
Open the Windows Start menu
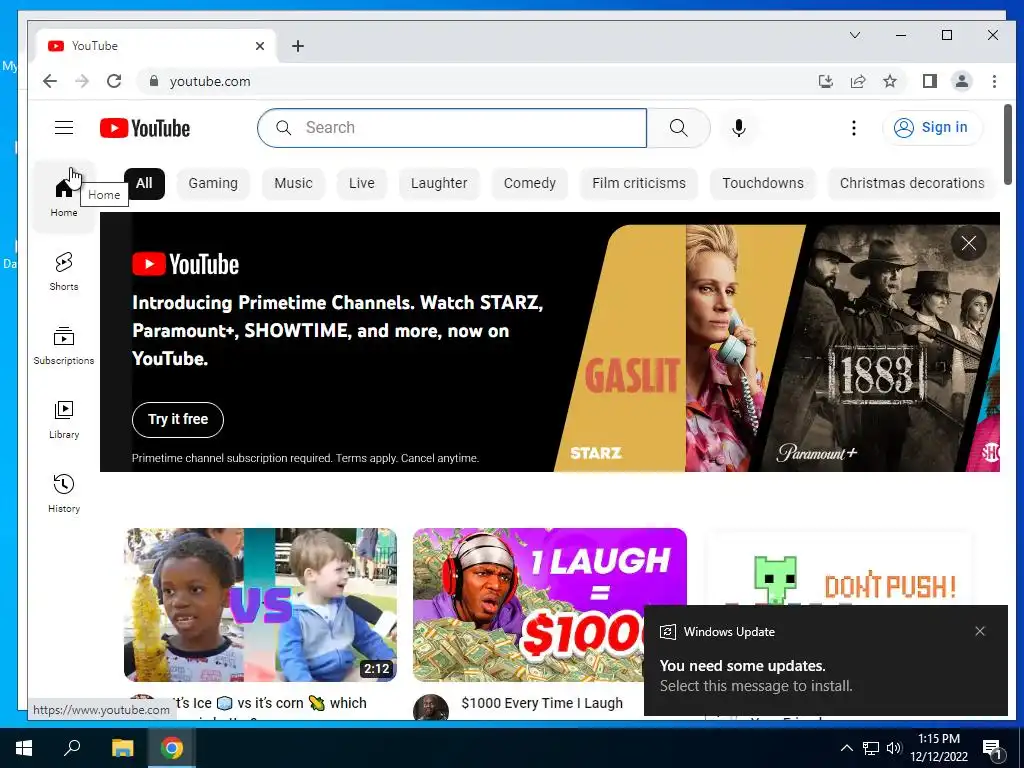[24, 748]
